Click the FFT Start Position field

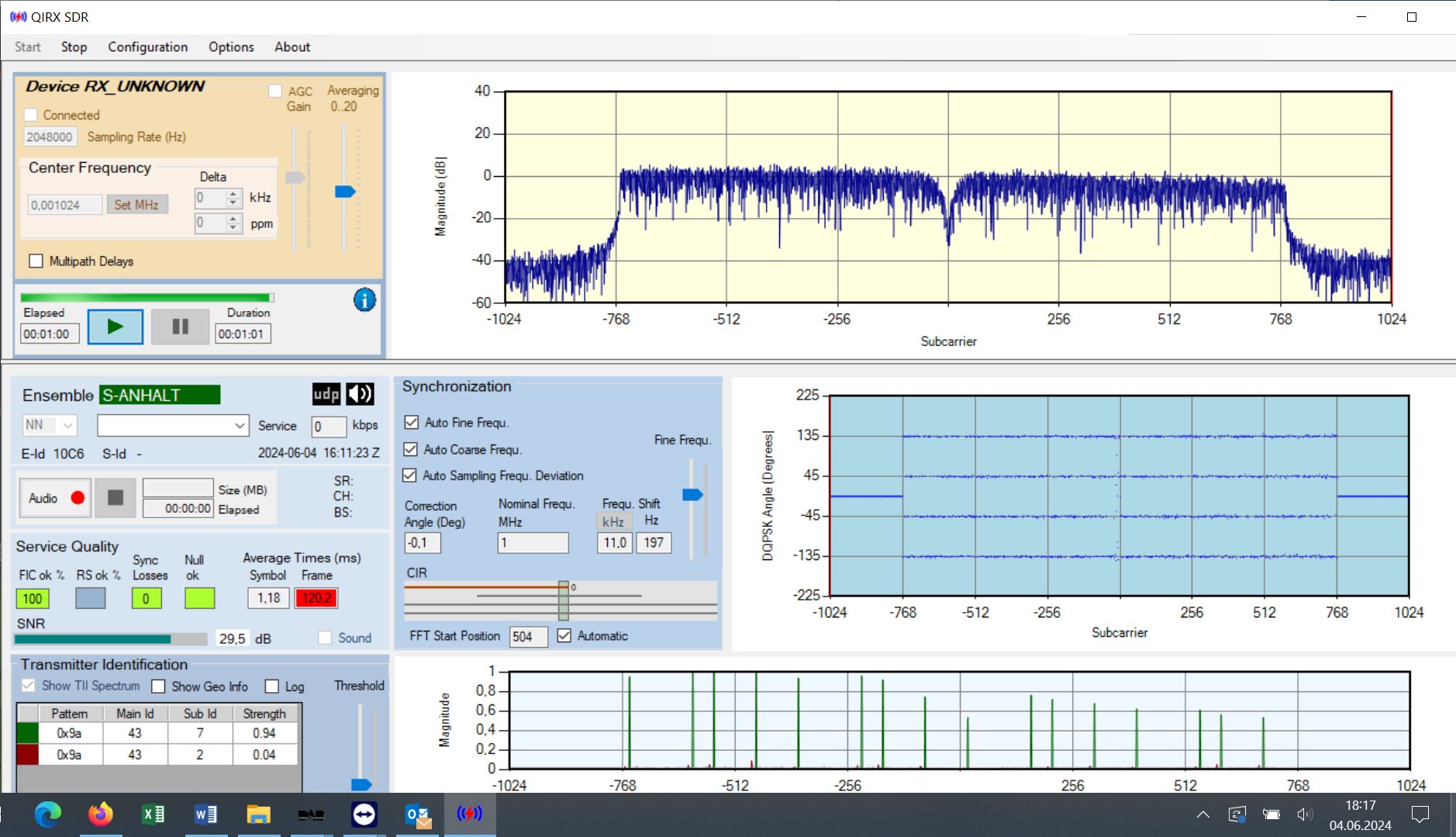tap(527, 637)
